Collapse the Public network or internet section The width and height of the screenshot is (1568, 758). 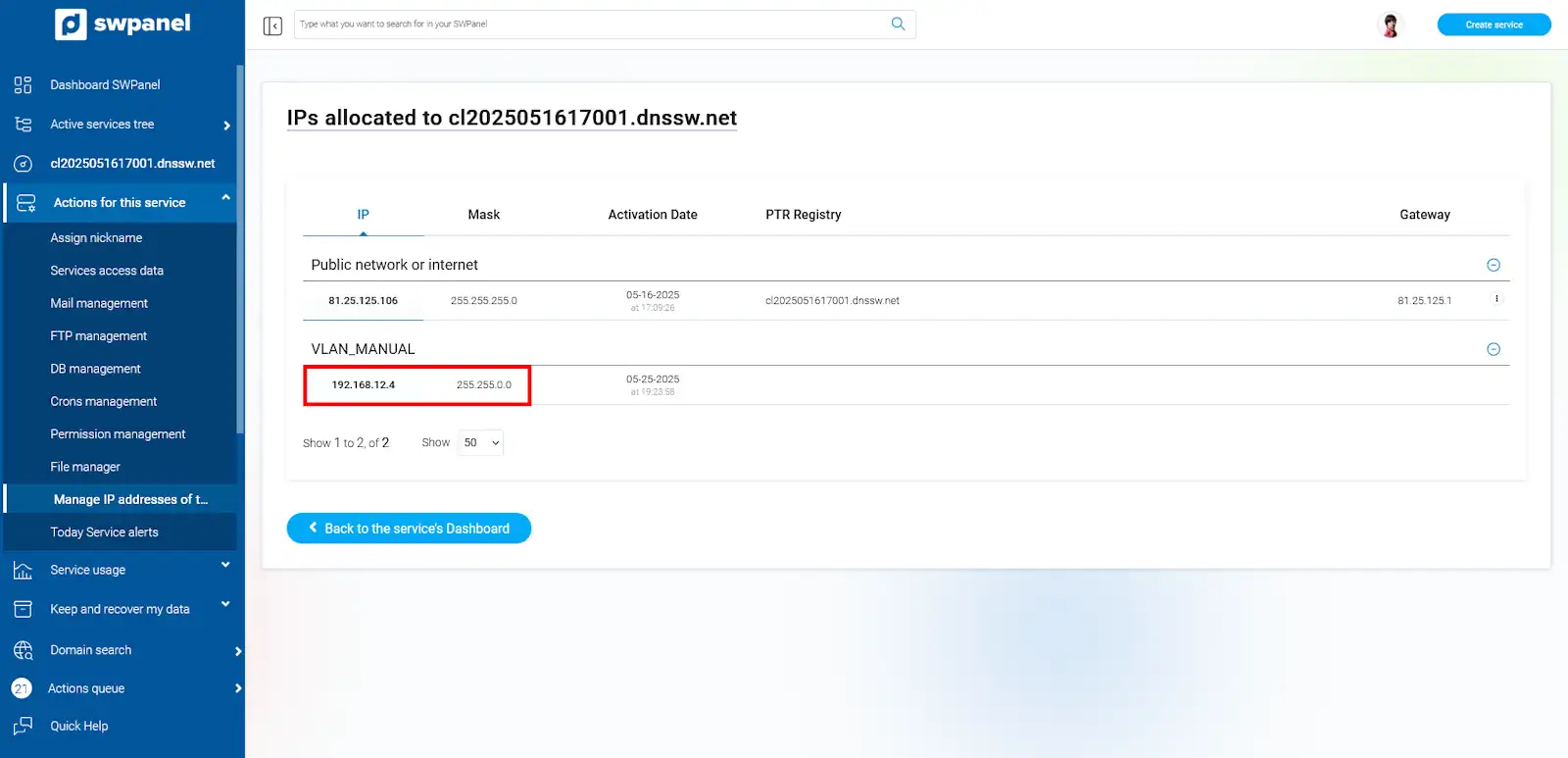(x=1494, y=265)
